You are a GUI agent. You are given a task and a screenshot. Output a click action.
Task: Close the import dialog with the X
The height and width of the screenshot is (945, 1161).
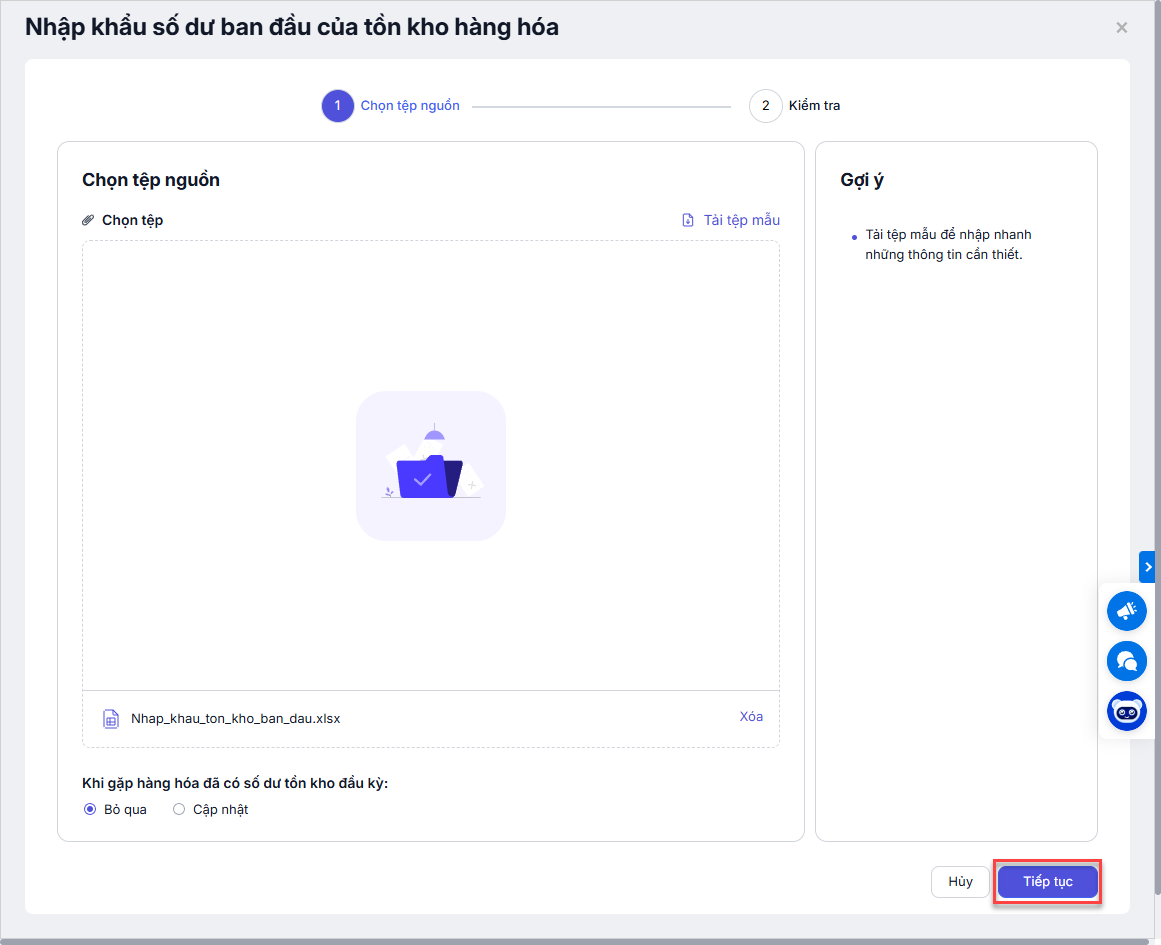[x=1122, y=28]
